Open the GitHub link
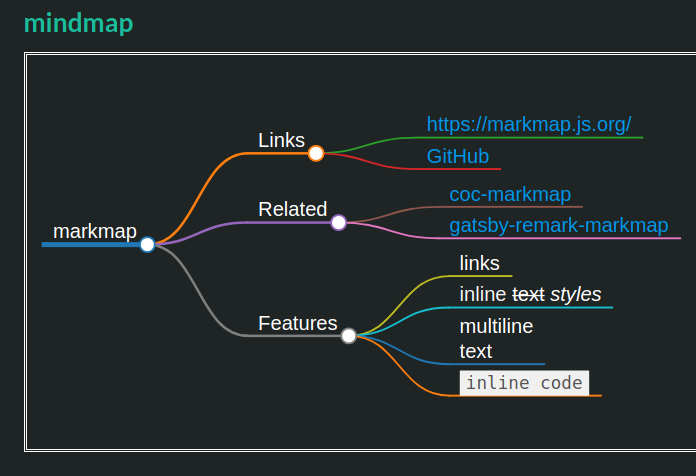 pyautogui.click(x=457, y=156)
